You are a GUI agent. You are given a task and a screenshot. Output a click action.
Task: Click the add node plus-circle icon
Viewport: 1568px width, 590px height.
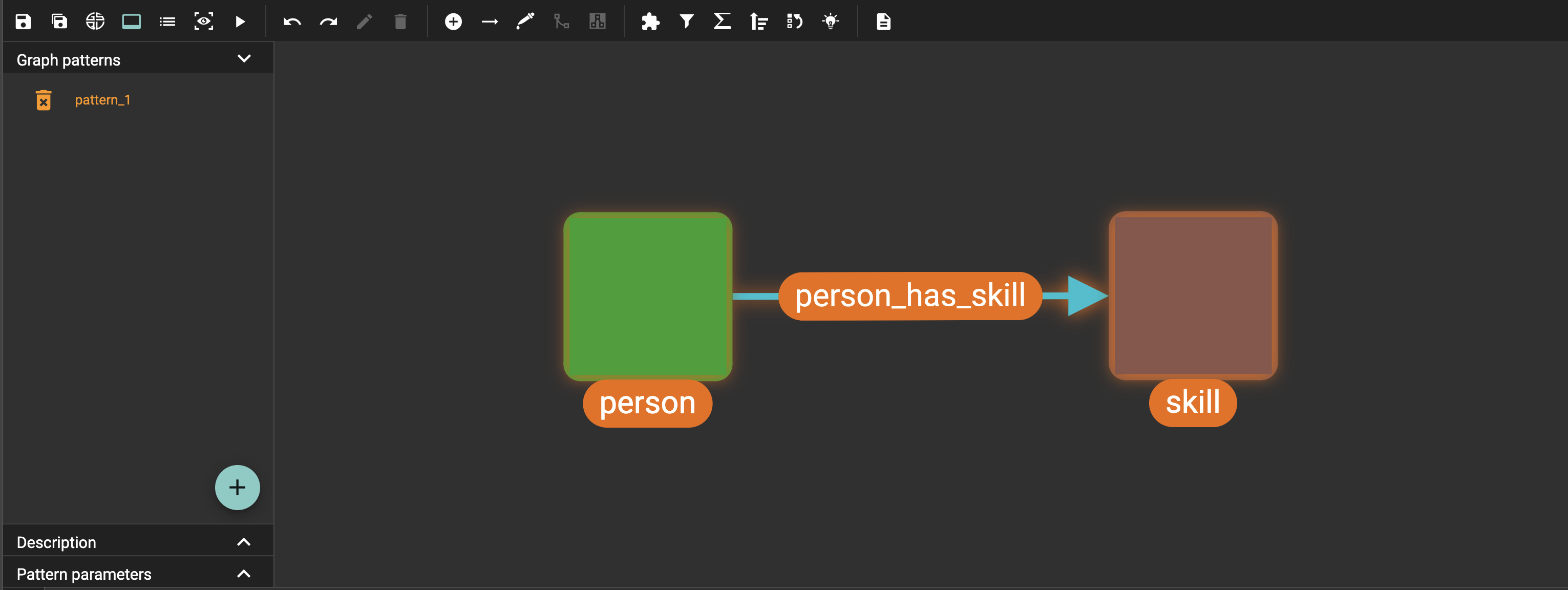[x=453, y=22]
